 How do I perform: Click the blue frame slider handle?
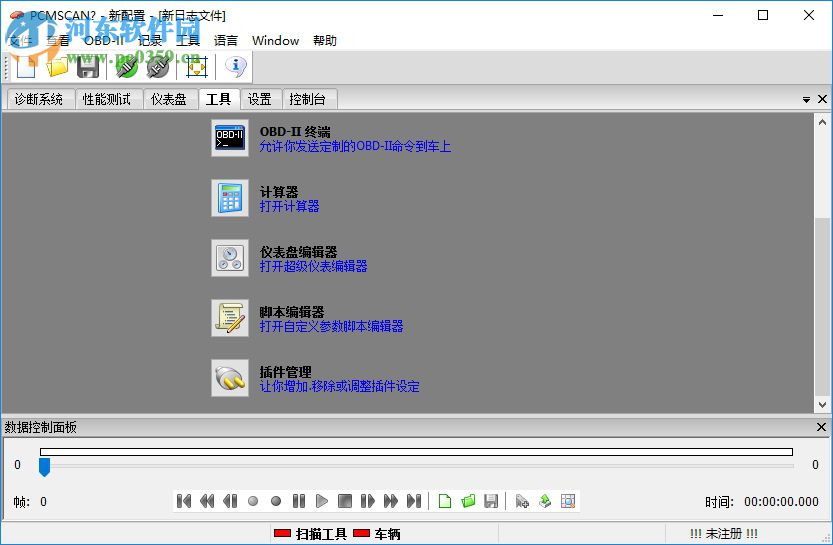click(x=45, y=467)
